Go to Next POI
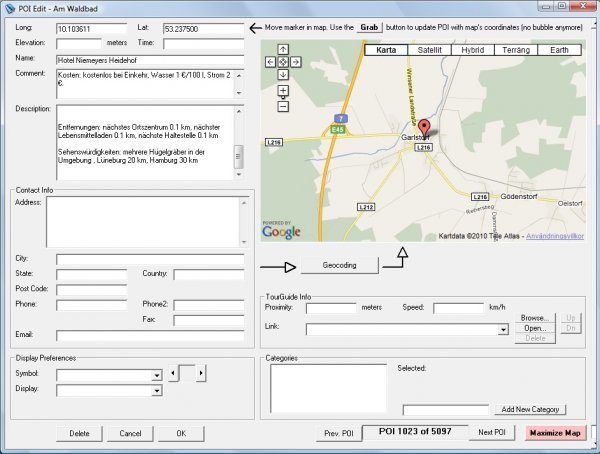This screenshot has width=600, height=454. click(x=491, y=433)
